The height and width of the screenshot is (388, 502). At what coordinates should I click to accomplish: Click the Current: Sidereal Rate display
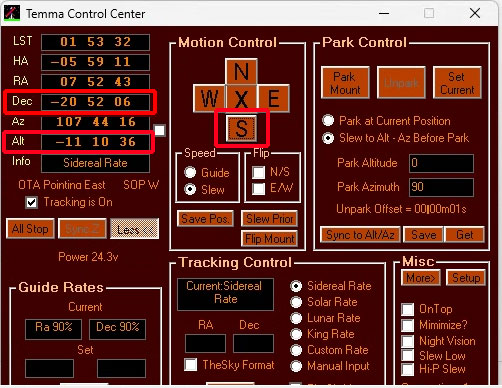click(x=225, y=294)
